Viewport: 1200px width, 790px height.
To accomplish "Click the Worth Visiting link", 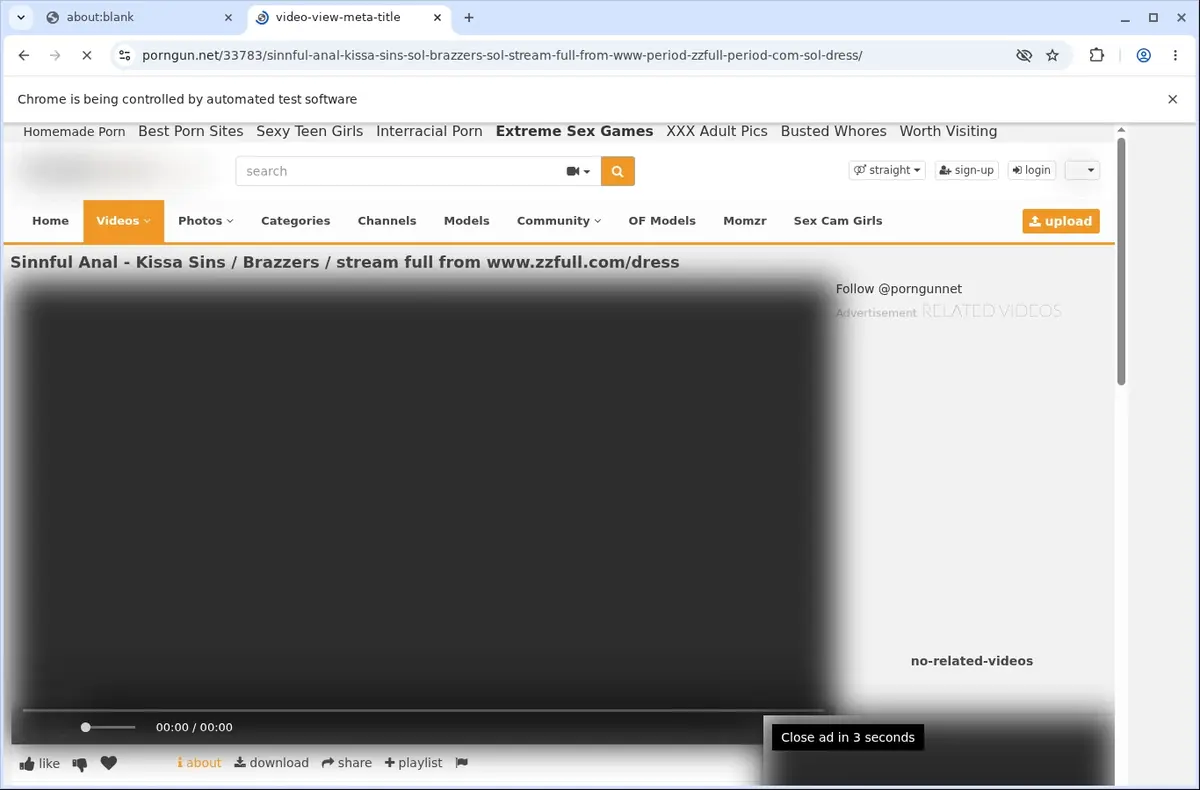I will tap(948, 131).
